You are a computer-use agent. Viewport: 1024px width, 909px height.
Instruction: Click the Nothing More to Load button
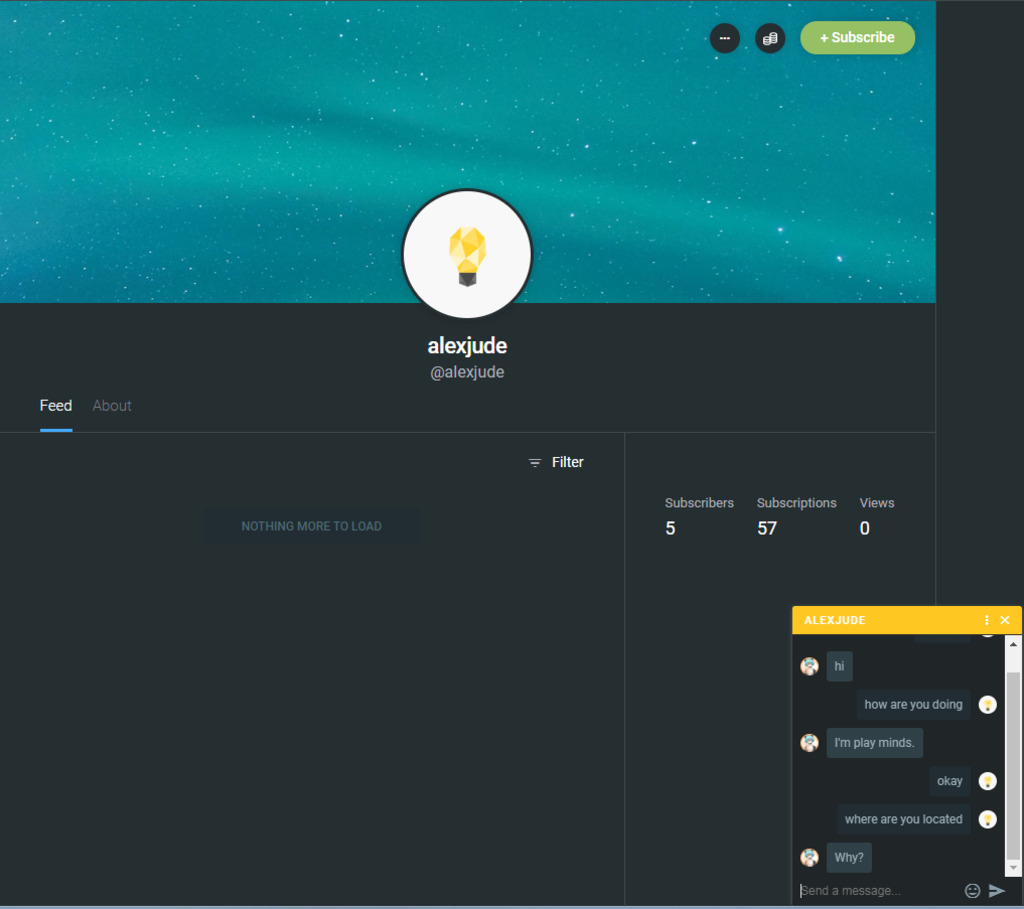[311, 526]
